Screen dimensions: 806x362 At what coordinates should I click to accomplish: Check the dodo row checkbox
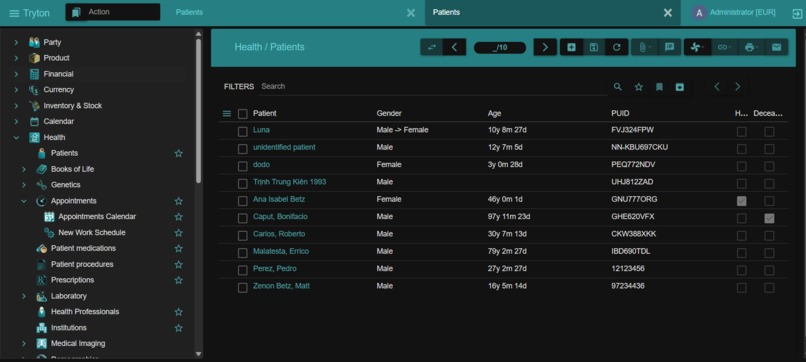pos(243,166)
